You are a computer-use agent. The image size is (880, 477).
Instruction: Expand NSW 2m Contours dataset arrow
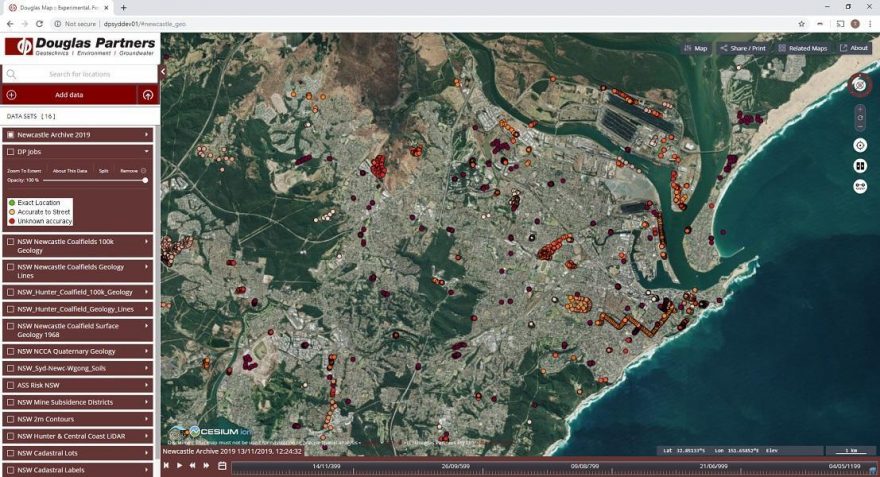[x=146, y=419]
